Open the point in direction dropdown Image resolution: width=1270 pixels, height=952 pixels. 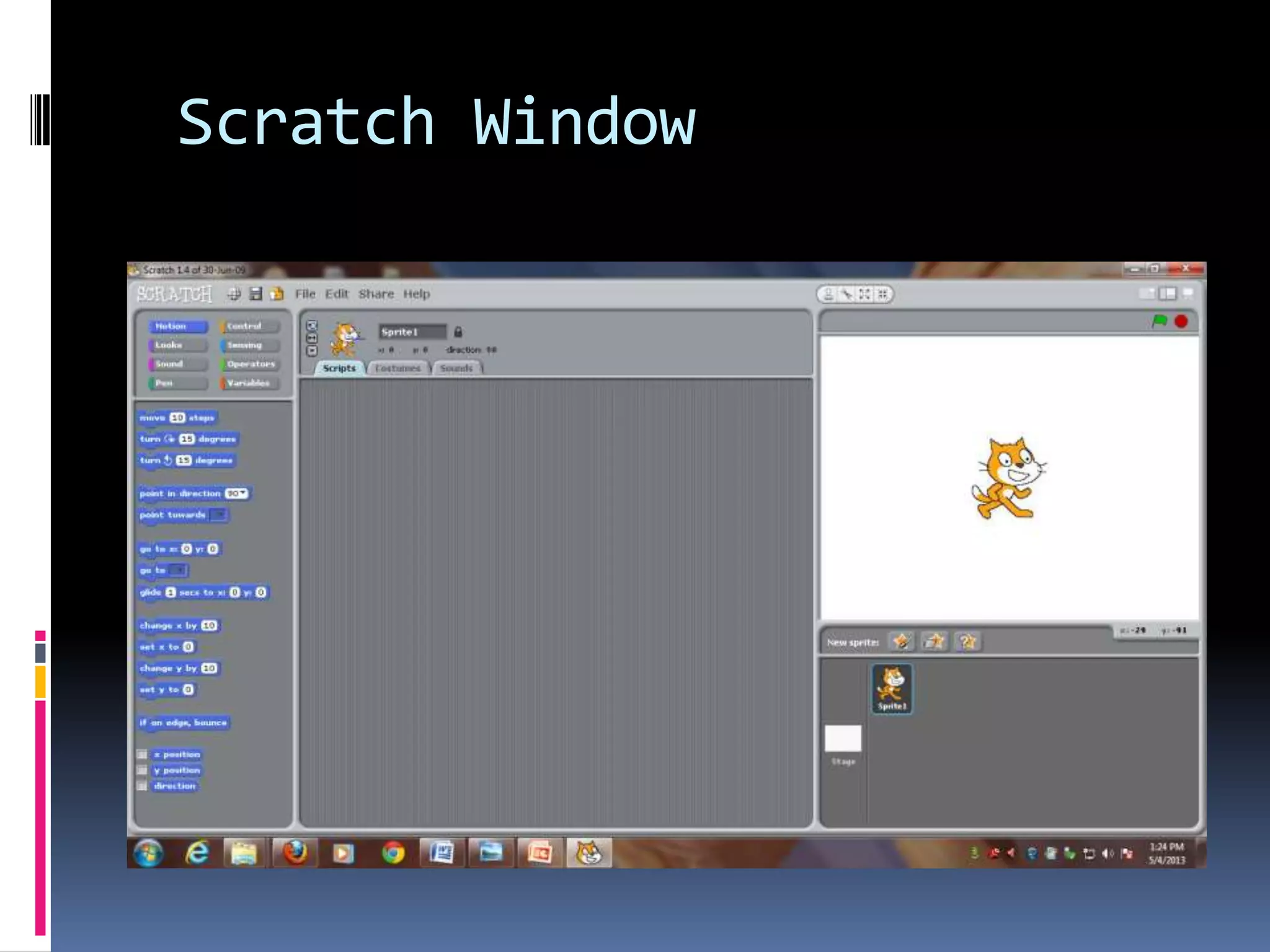pyautogui.click(x=243, y=493)
